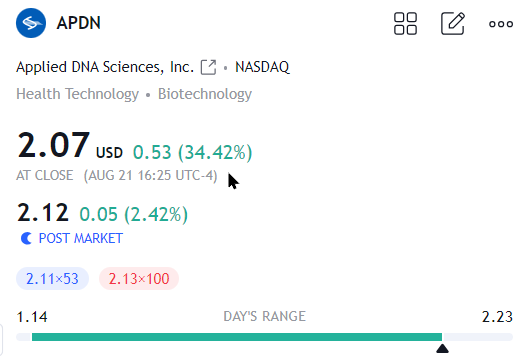Viewport: 523px width, 361px height.
Task: Open external link icon beside company name
Action: (x=208, y=67)
